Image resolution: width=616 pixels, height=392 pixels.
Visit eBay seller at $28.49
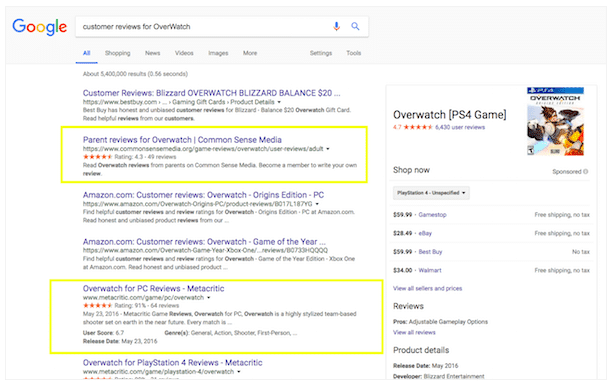click(x=425, y=233)
